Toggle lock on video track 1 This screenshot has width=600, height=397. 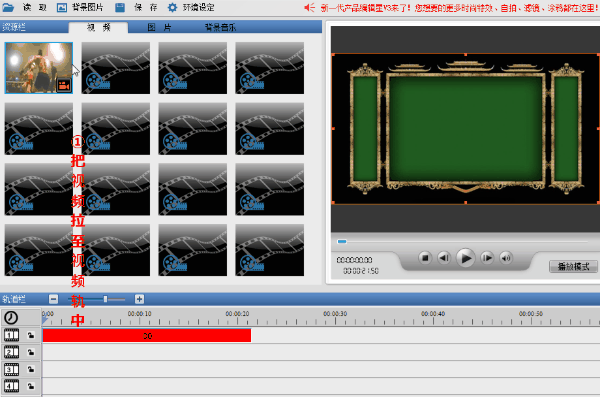tap(31, 335)
